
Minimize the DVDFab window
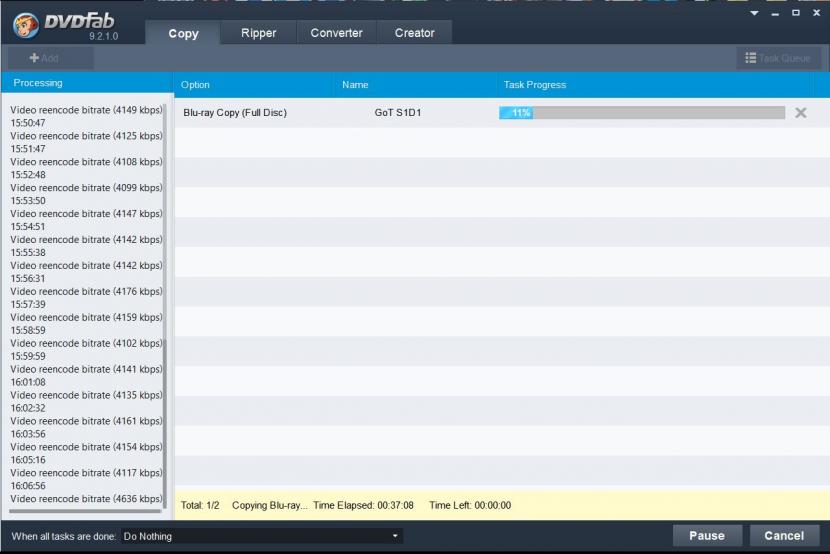[x=775, y=14]
